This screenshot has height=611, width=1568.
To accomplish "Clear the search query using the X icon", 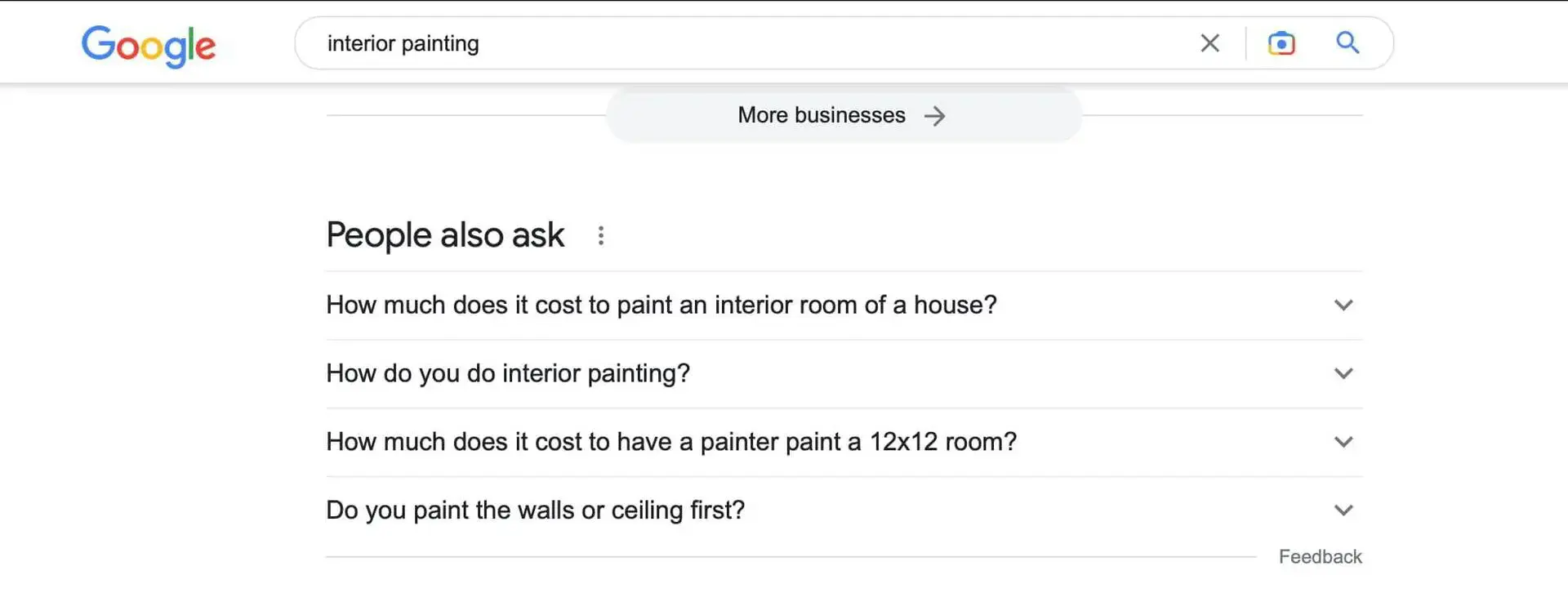I will [1209, 42].
